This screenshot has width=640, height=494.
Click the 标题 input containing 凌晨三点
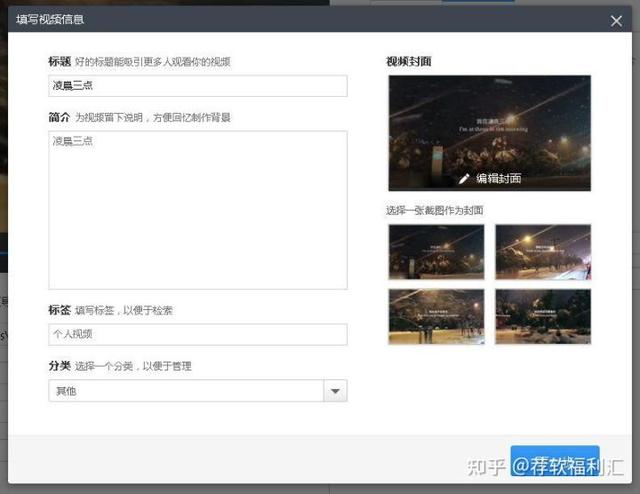pos(198,86)
